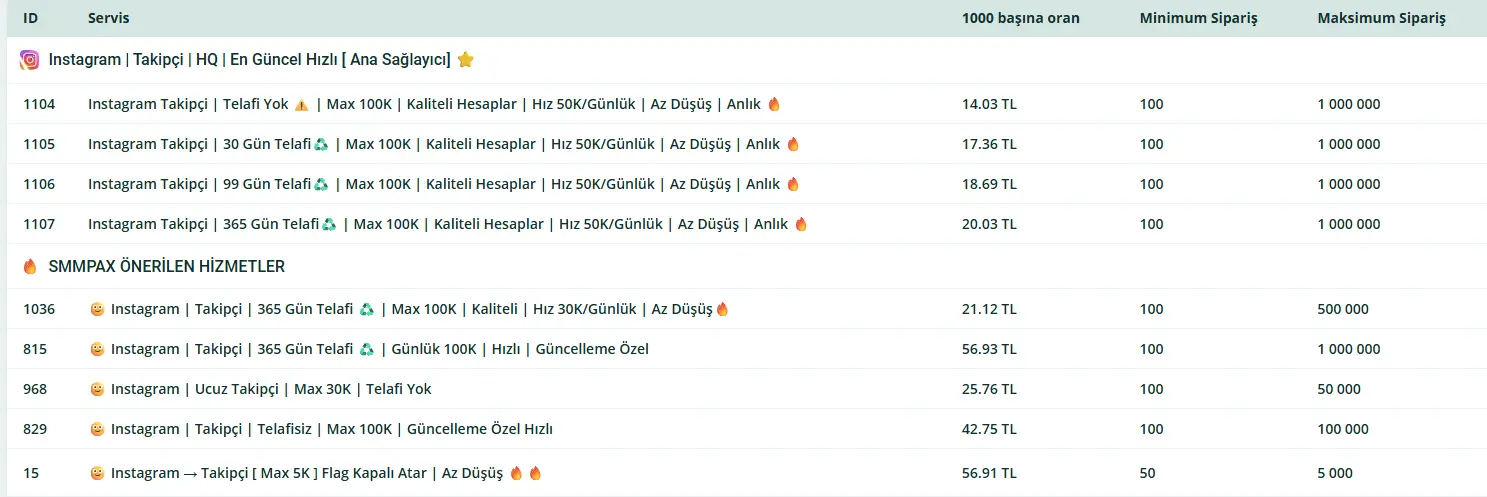Click the smiley emoji in service 968

pyautogui.click(x=97, y=389)
